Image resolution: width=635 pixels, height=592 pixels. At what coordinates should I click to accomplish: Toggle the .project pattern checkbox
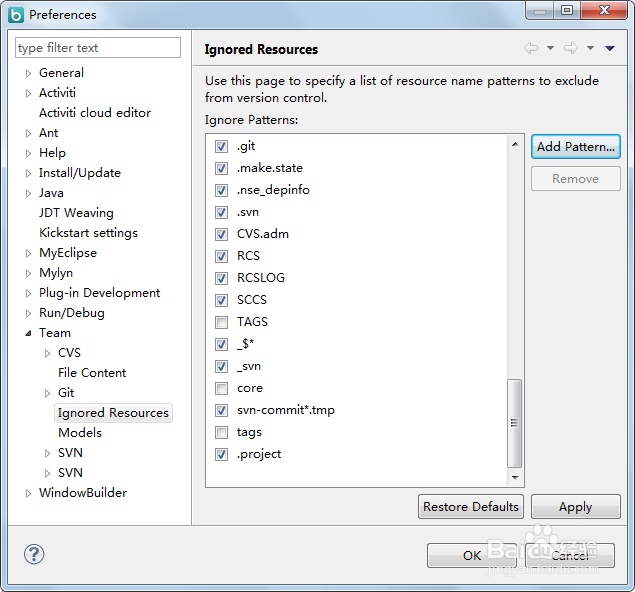221,454
